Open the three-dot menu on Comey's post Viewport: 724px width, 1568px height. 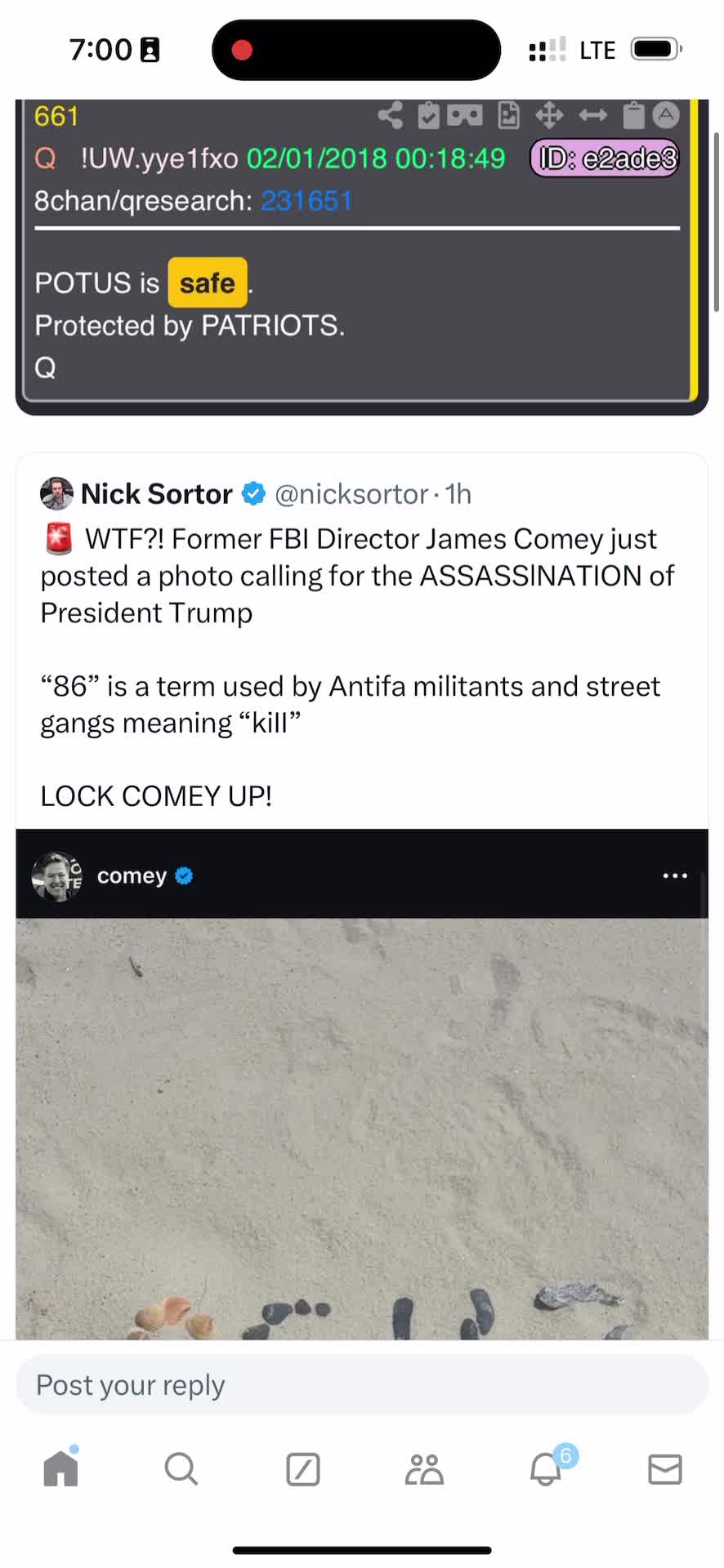click(x=675, y=875)
